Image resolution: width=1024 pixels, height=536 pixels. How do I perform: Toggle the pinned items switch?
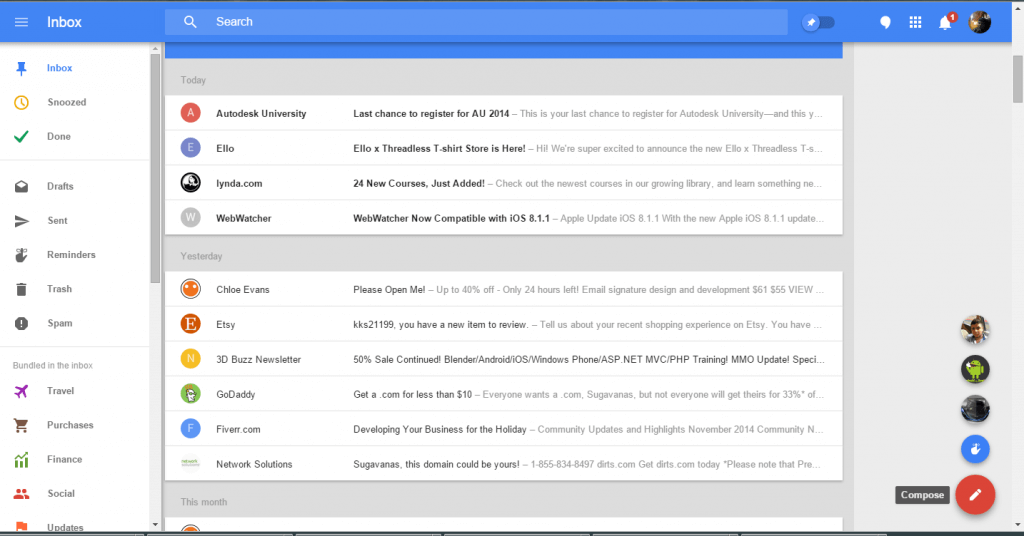tap(818, 22)
